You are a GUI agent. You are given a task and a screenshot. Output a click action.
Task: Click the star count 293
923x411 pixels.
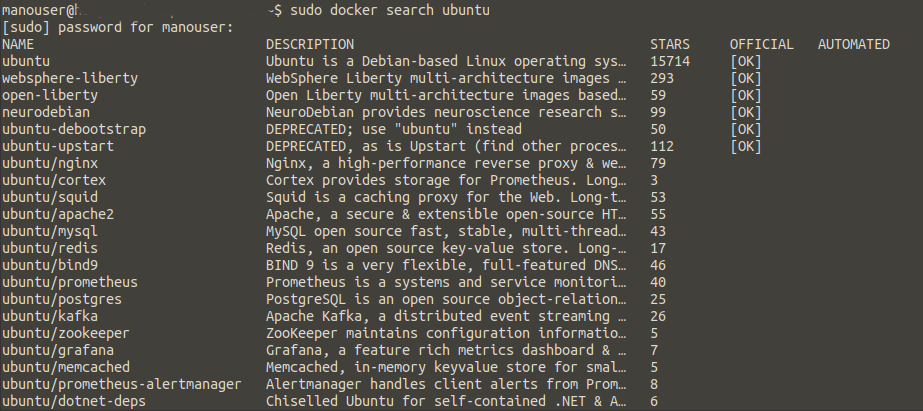(x=662, y=78)
